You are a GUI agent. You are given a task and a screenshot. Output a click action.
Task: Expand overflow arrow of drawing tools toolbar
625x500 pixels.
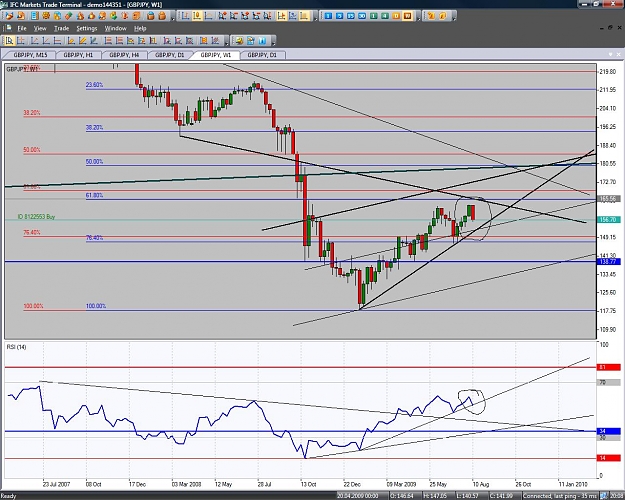(x=226, y=43)
